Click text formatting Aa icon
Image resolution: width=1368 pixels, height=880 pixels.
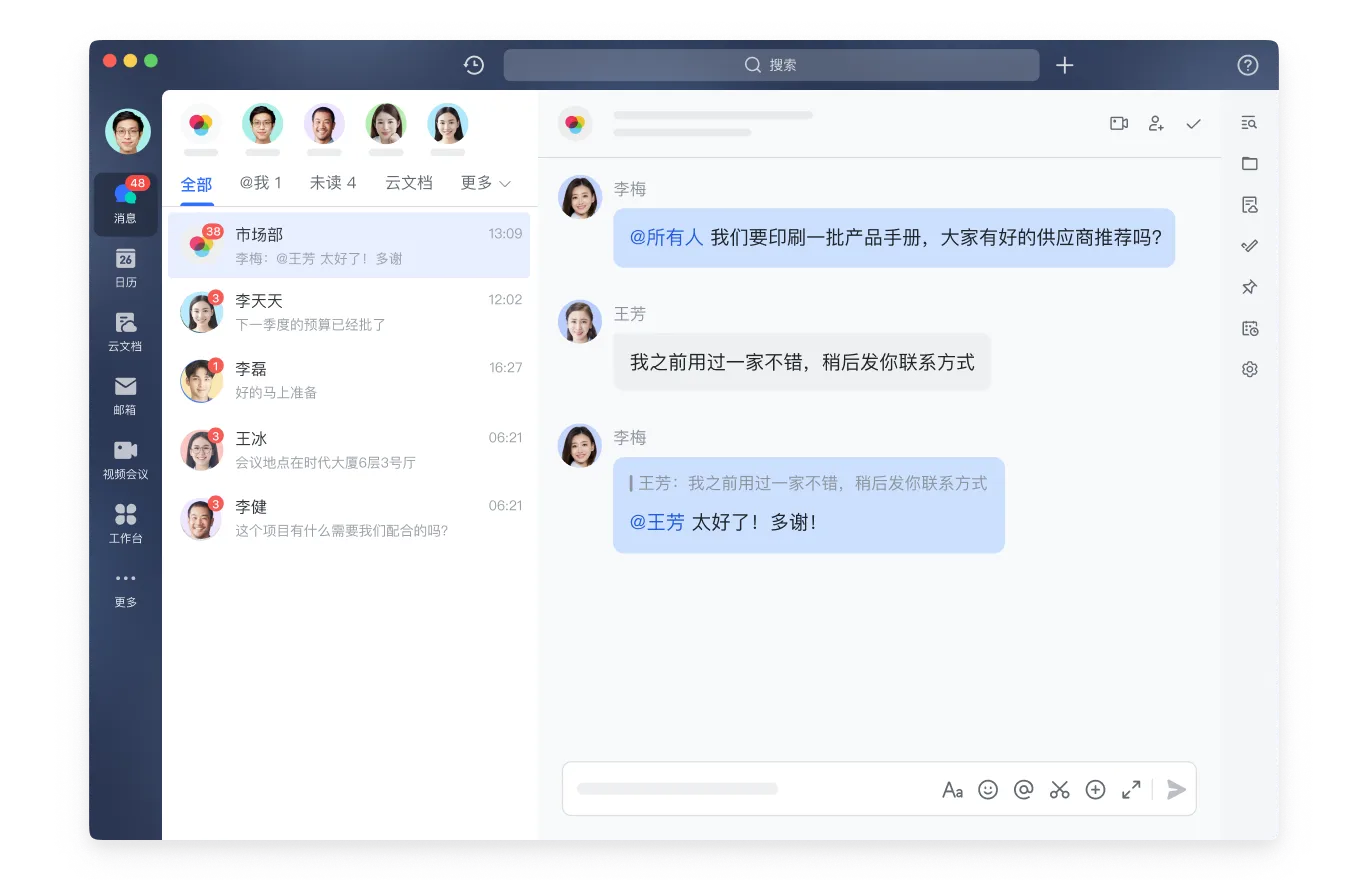pyautogui.click(x=952, y=790)
